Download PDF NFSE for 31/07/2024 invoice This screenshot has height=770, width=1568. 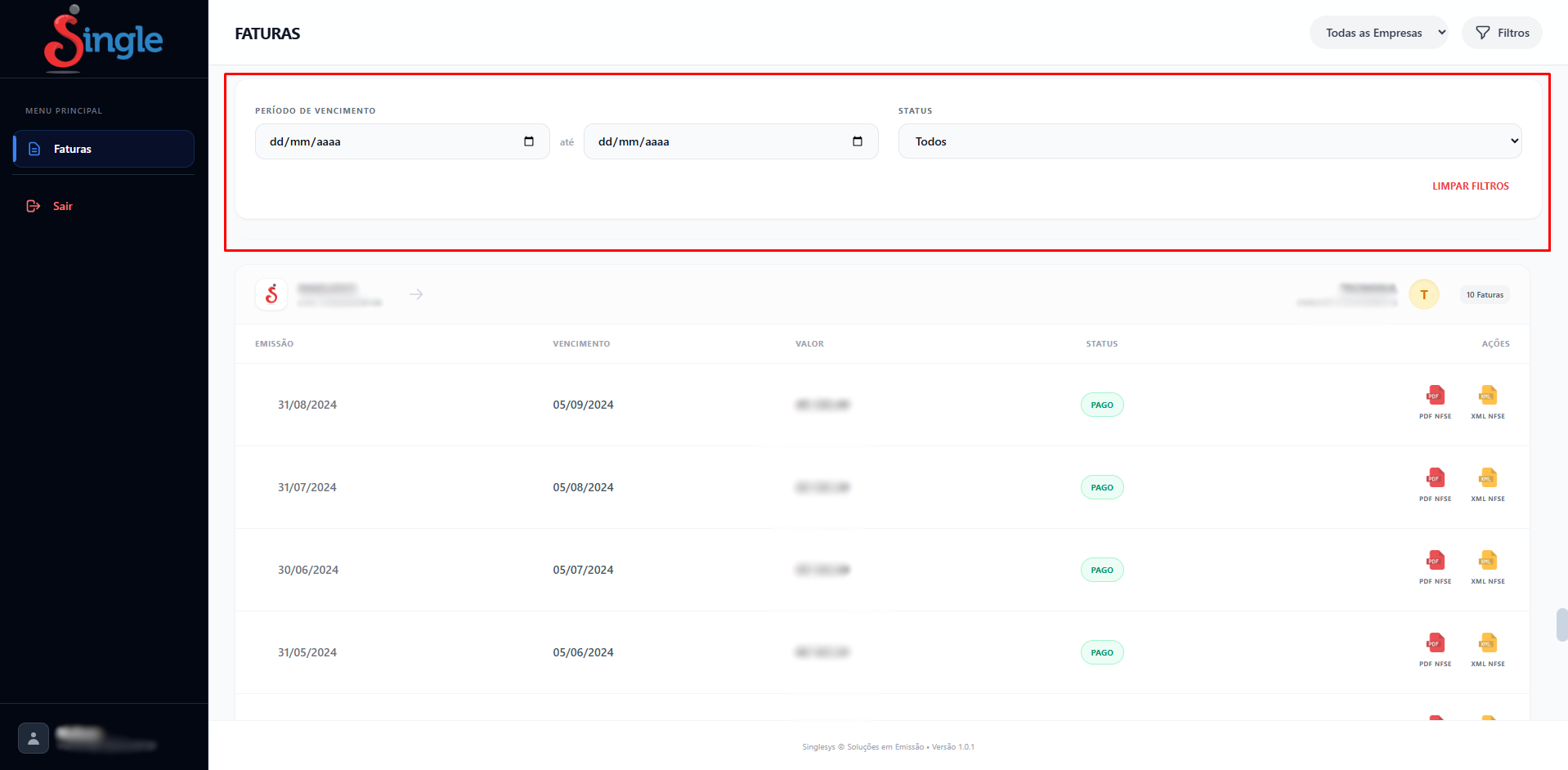click(x=1436, y=485)
